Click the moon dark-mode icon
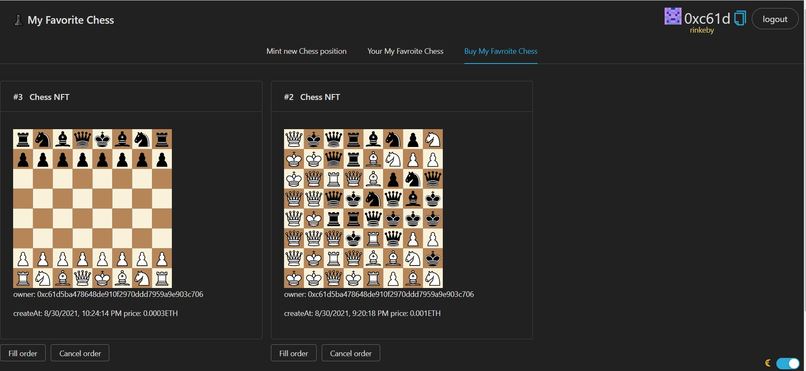 click(768, 362)
